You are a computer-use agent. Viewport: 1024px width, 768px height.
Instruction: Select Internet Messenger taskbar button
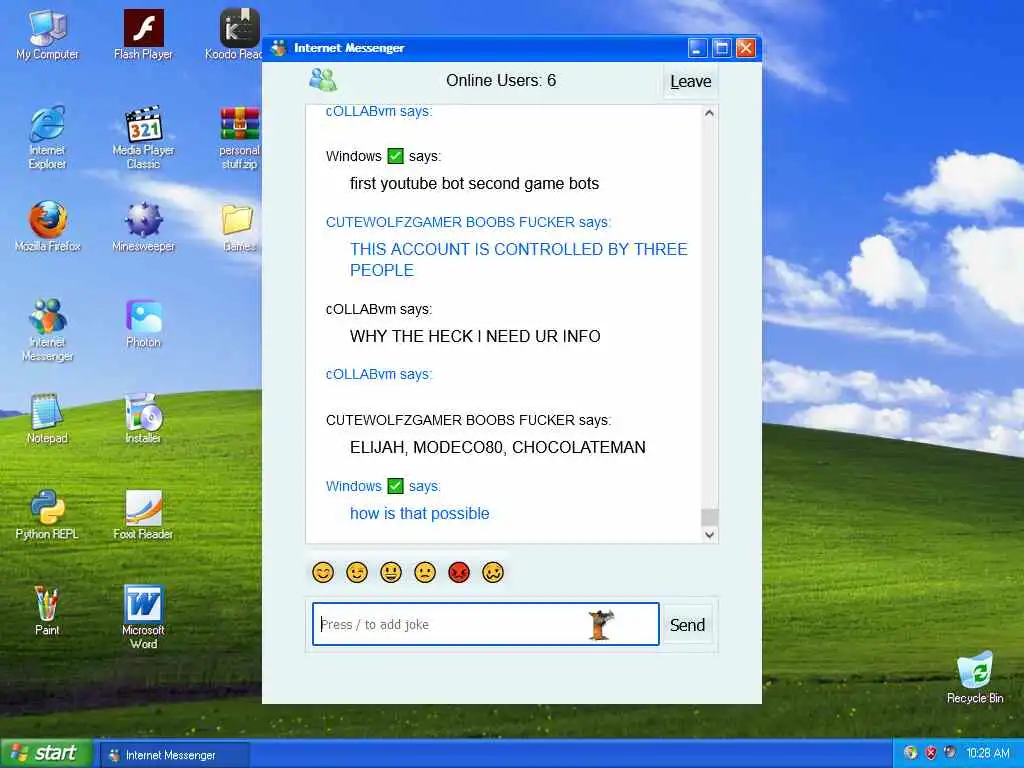[175, 755]
